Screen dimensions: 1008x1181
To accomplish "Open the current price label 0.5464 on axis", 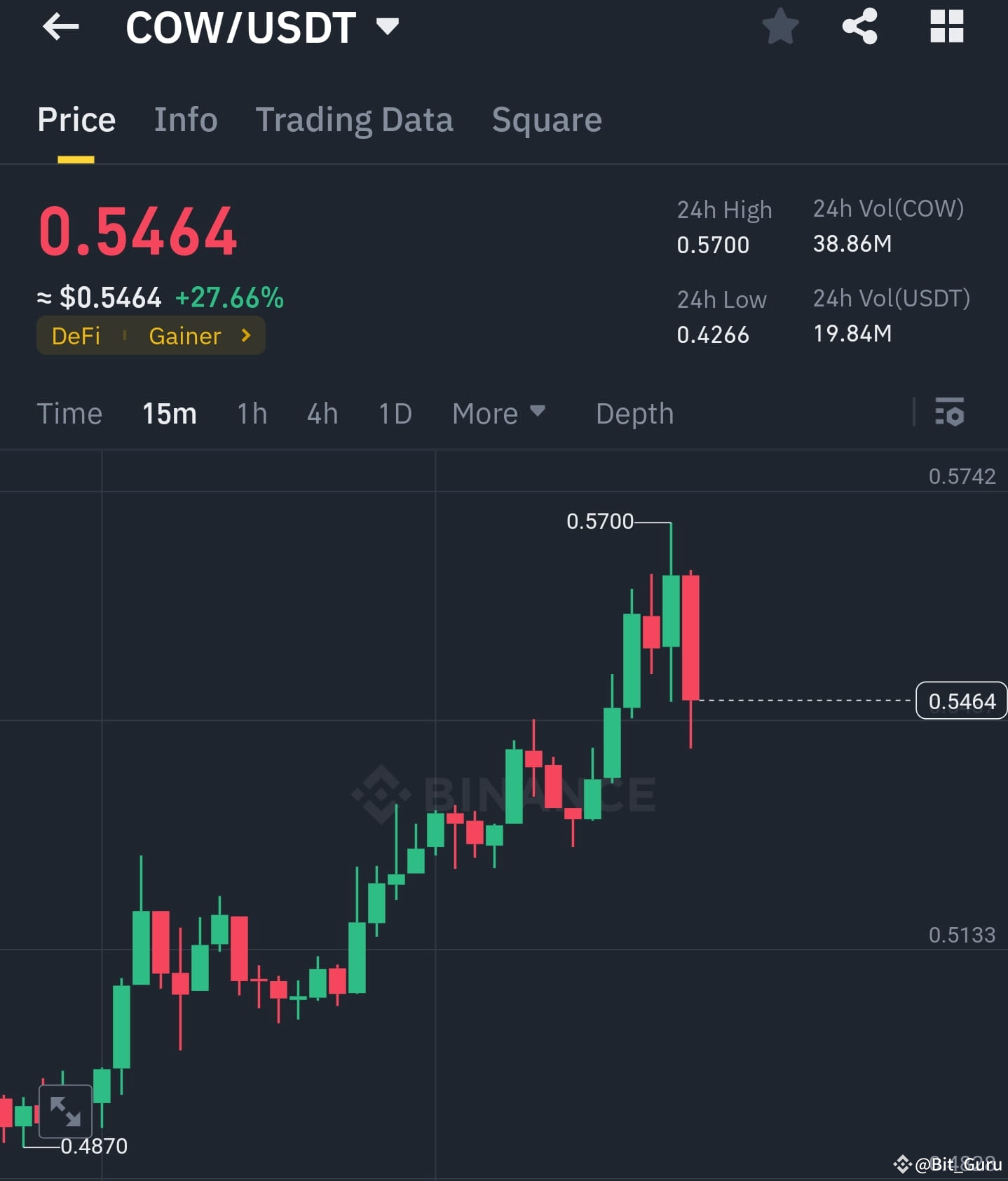I will coord(961,701).
